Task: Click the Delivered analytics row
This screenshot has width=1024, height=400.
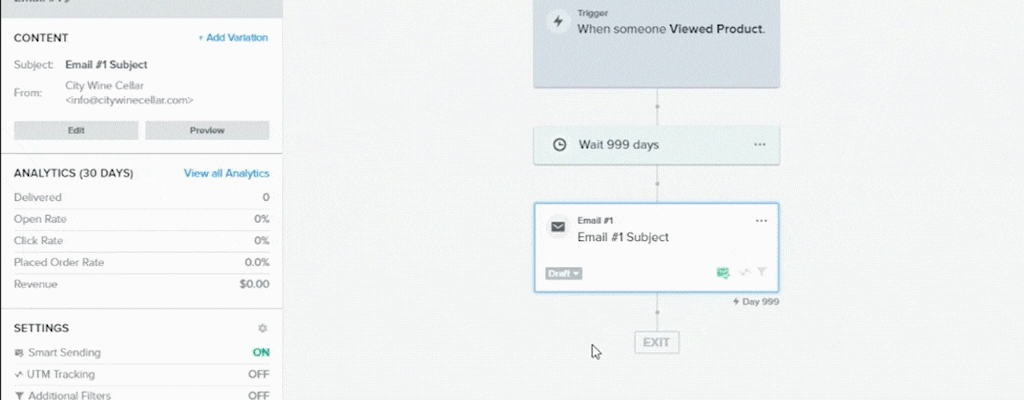Action: pos(142,197)
